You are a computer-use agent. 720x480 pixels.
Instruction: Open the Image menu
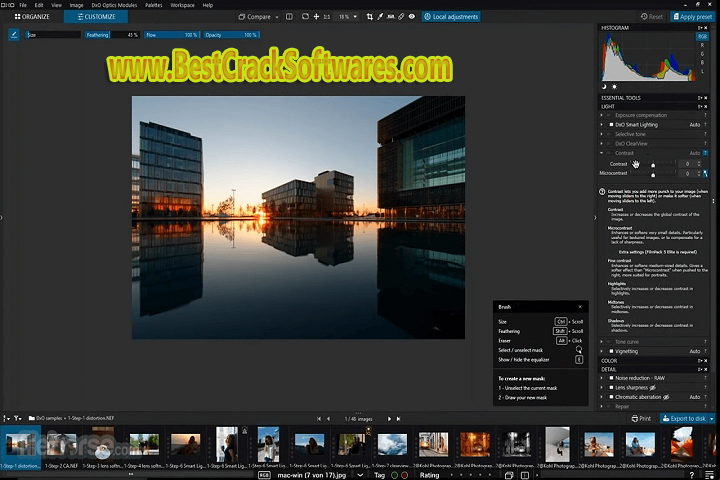(76, 5)
